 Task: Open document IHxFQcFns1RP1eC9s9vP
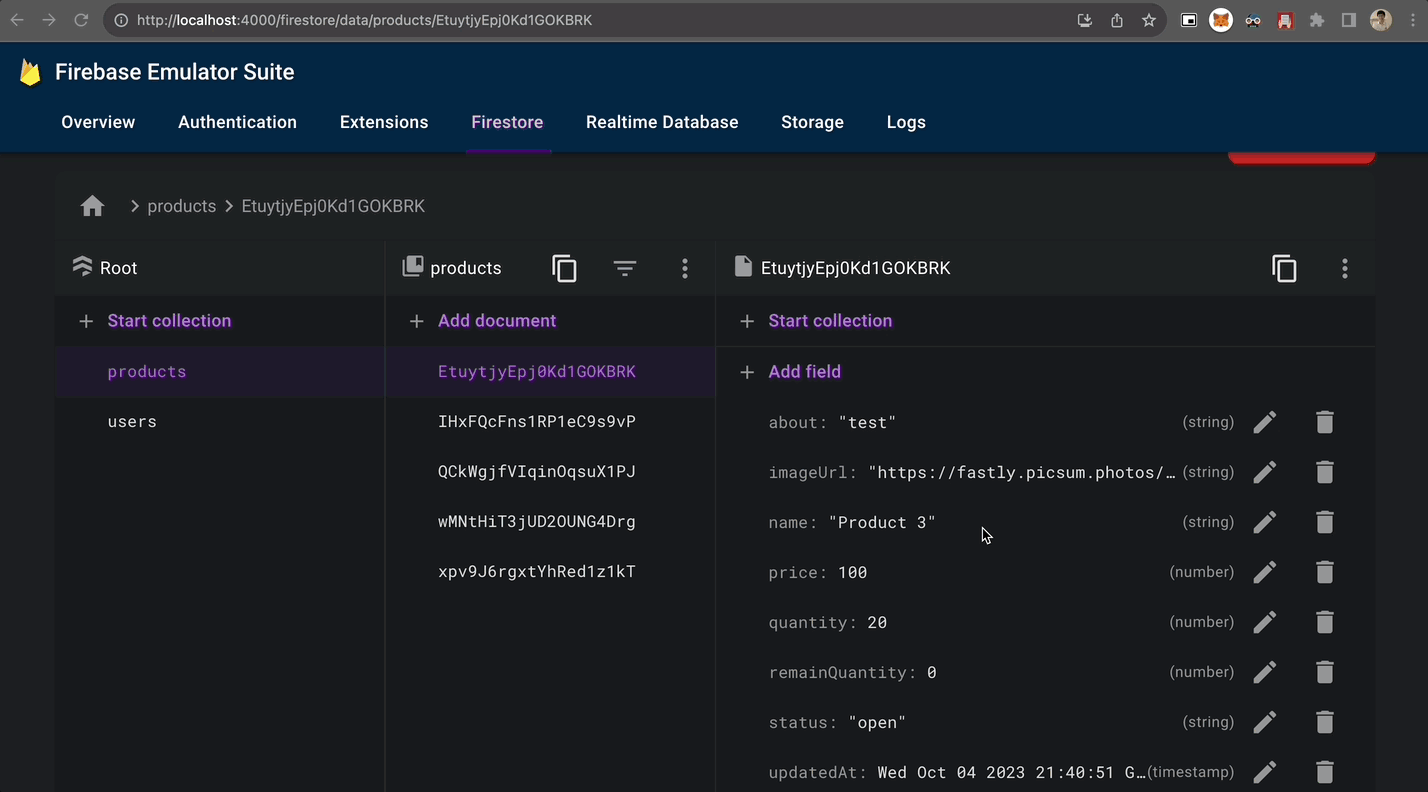click(x=551, y=422)
